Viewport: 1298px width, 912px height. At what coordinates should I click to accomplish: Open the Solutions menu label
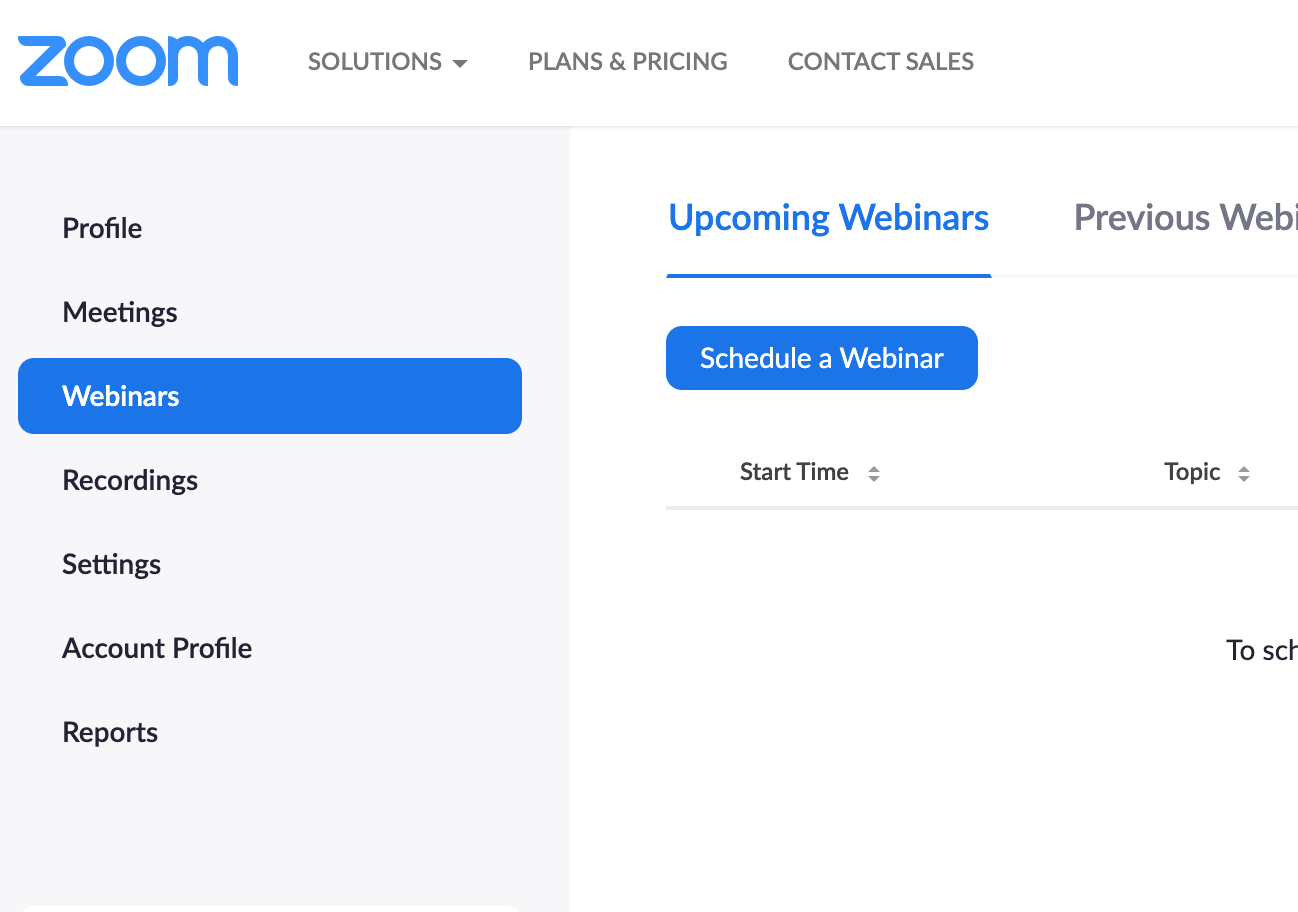374,62
